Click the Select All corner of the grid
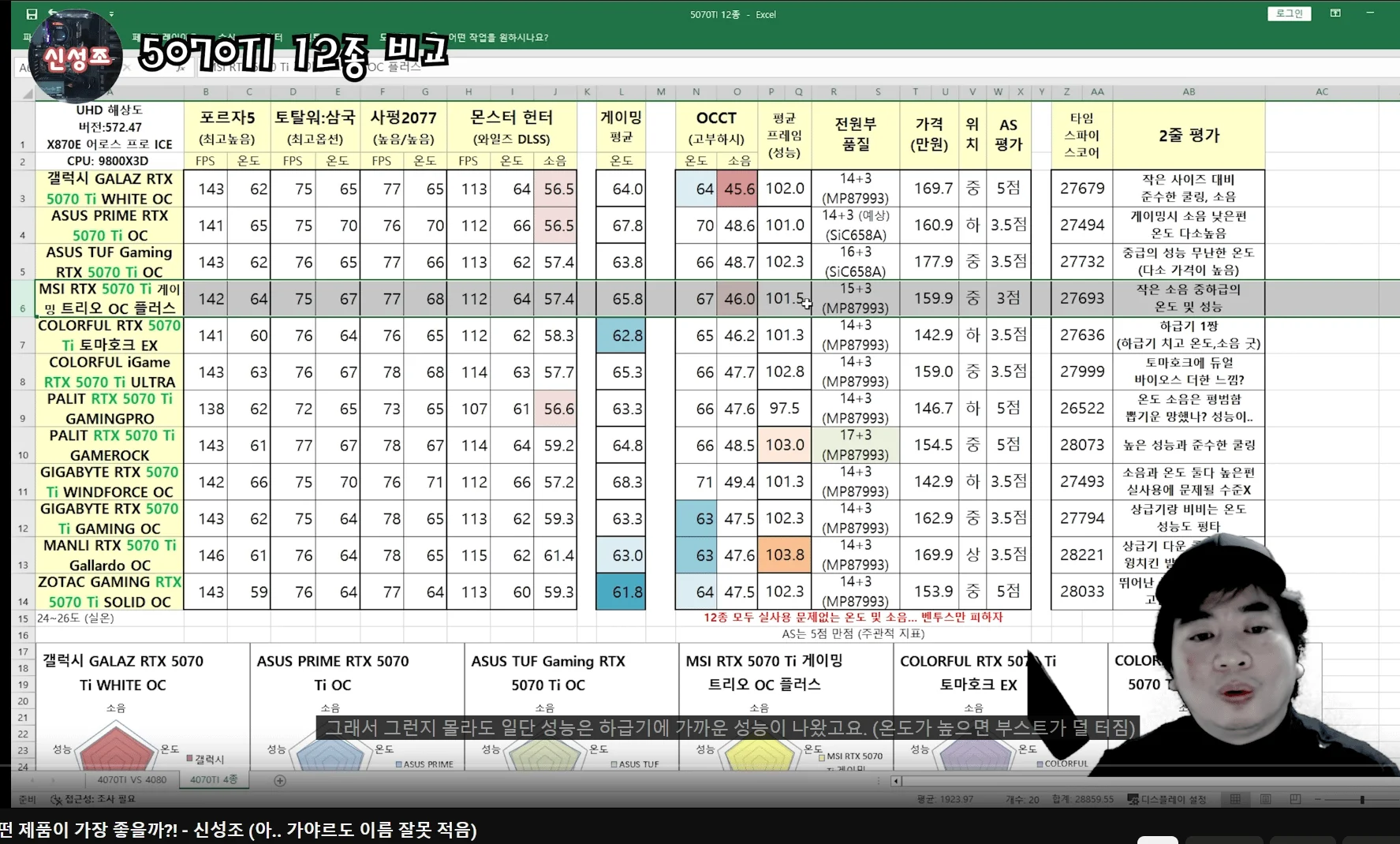Image resolution: width=1400 pixels, height=844 pixels. (26, 92)
